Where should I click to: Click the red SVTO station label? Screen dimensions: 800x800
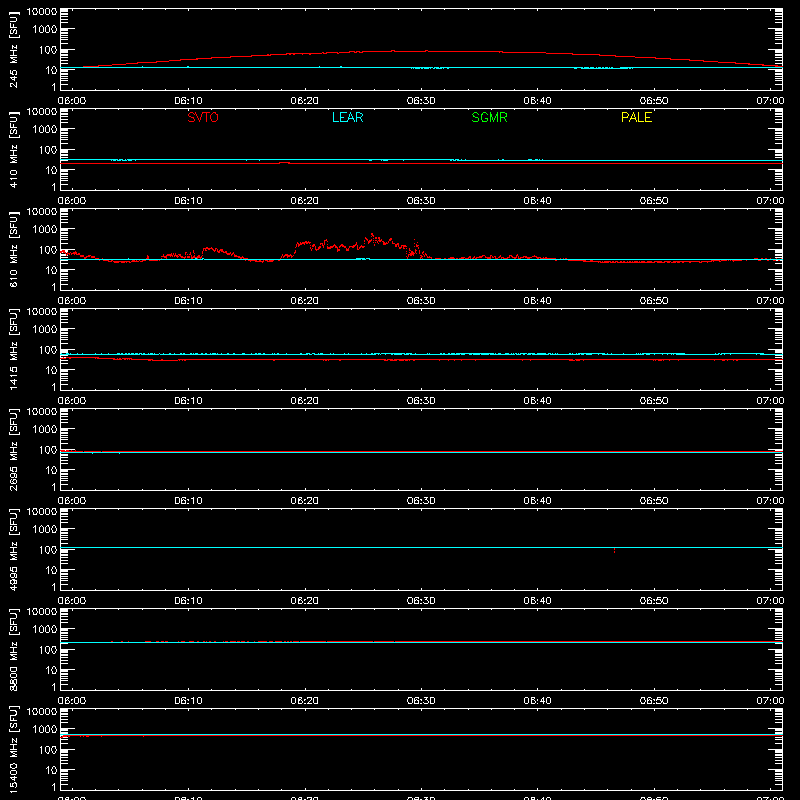(203, 117)
